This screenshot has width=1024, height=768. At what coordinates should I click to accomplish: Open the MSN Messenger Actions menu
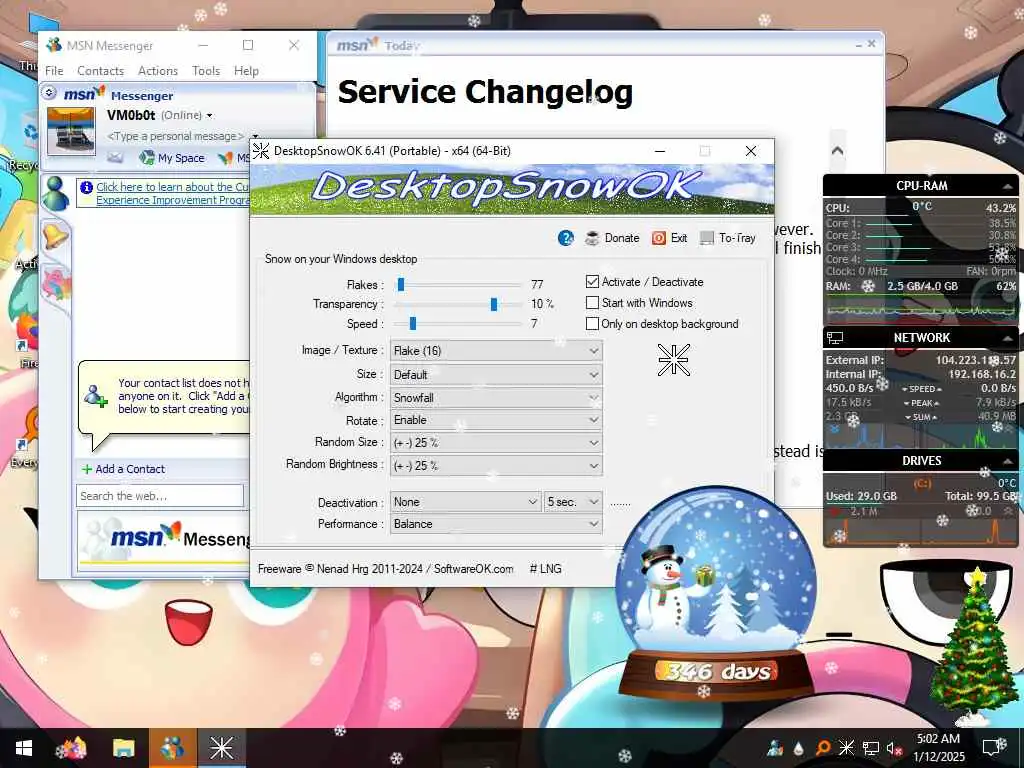point(157,71)
